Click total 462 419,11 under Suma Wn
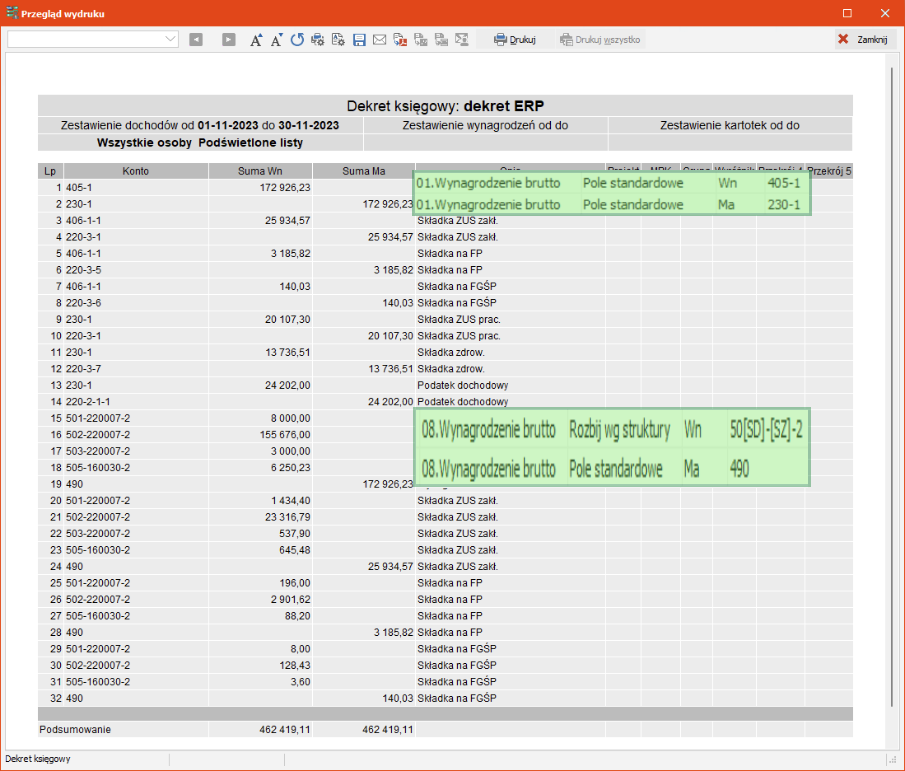 point(285,730)
